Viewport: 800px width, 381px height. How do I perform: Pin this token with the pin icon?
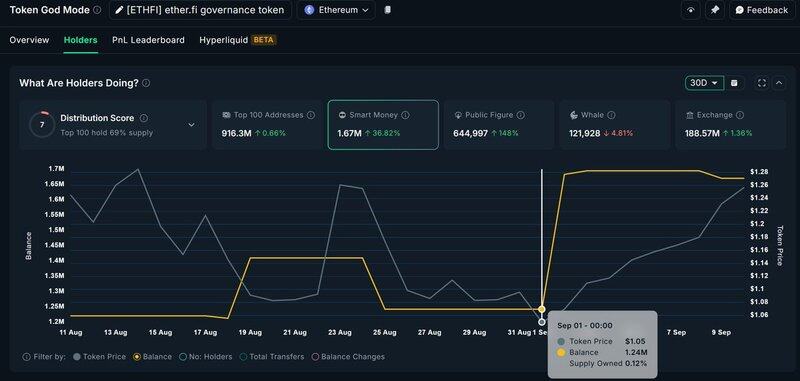coord(715,10)
